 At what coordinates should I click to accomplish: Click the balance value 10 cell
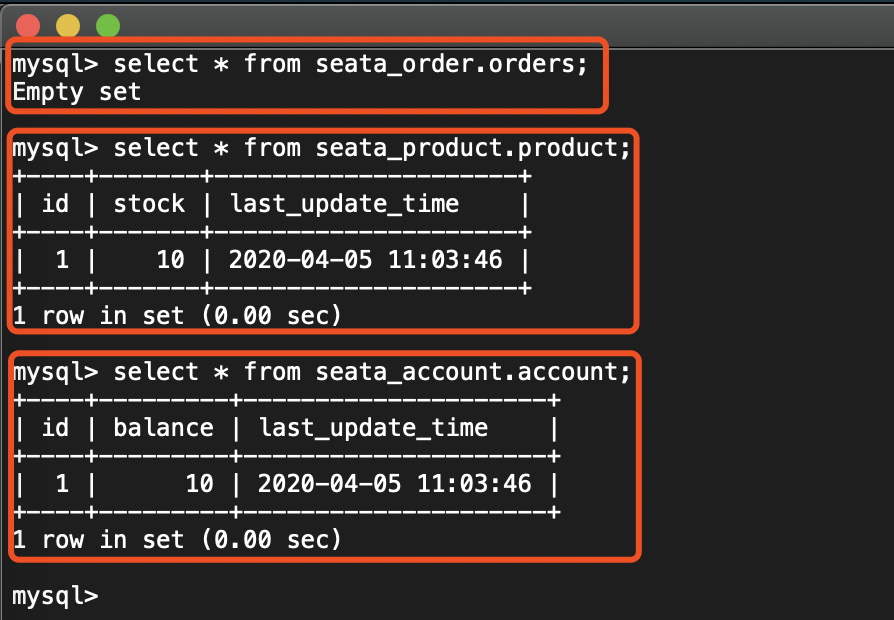pyautogui.click(x=200, y=484)
